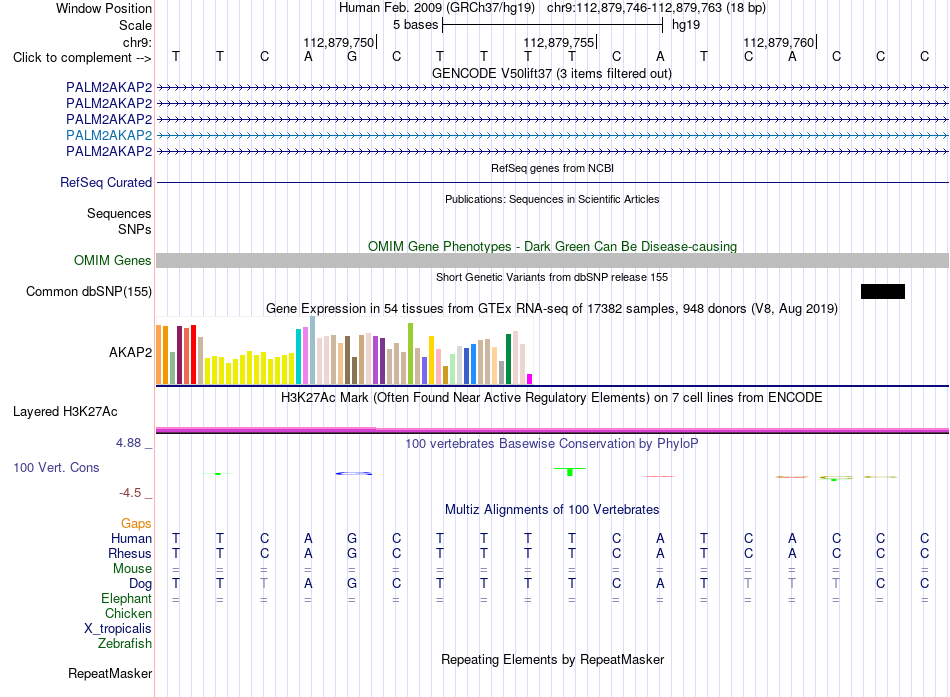Viewport: 950px width, 697px height.
Task: Select the Human alignment row label
Action: [x=131, y=538]
